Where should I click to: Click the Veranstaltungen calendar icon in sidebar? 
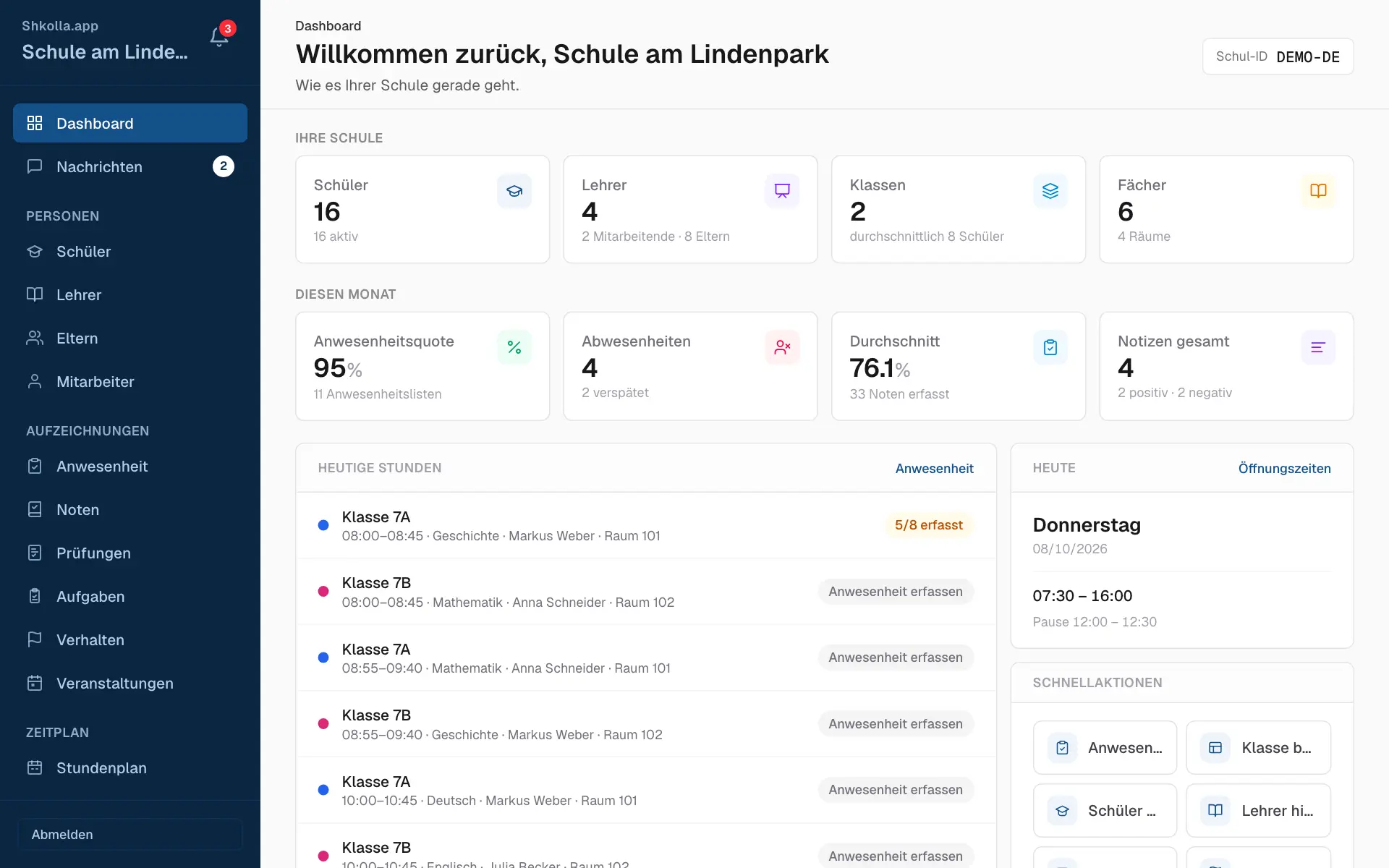click(35, 683)
